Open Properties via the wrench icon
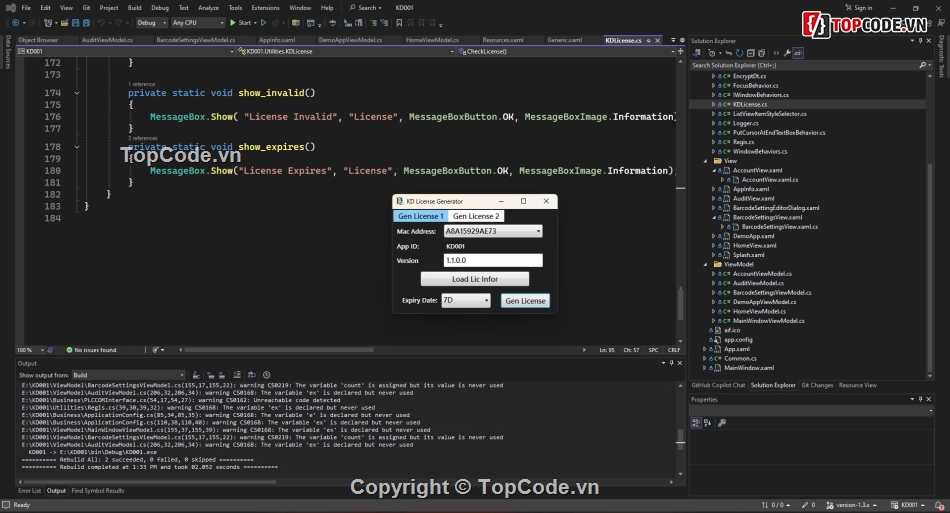 [x=787, y=53]
